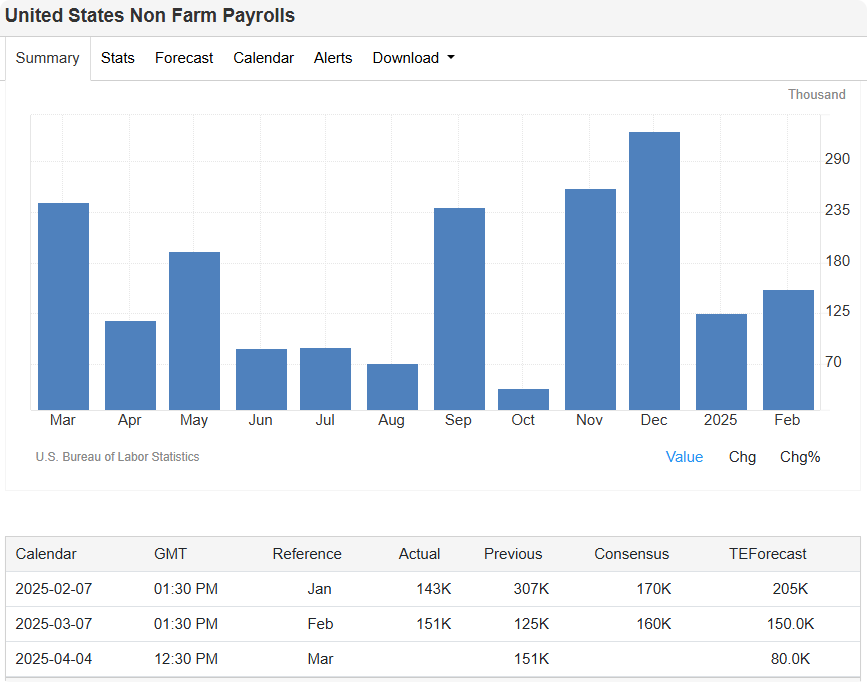
Task: Switch chart to Chg% view
Action: 800,457
